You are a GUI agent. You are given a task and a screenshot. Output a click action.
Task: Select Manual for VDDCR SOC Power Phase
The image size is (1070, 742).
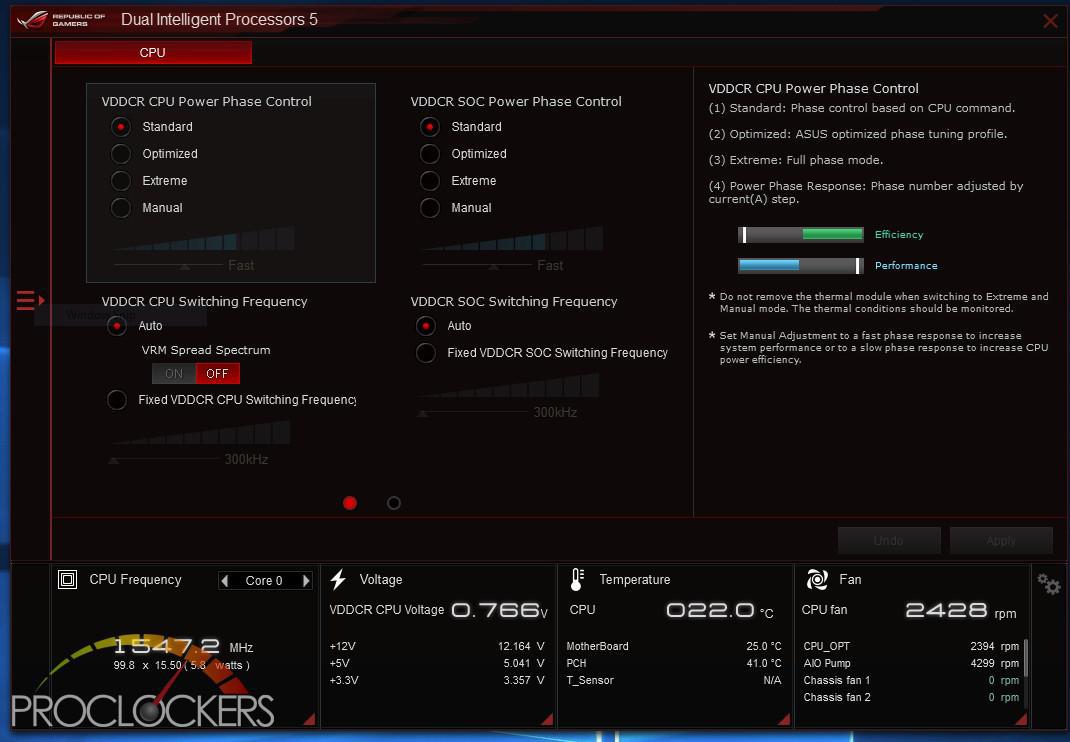(430, 208)
